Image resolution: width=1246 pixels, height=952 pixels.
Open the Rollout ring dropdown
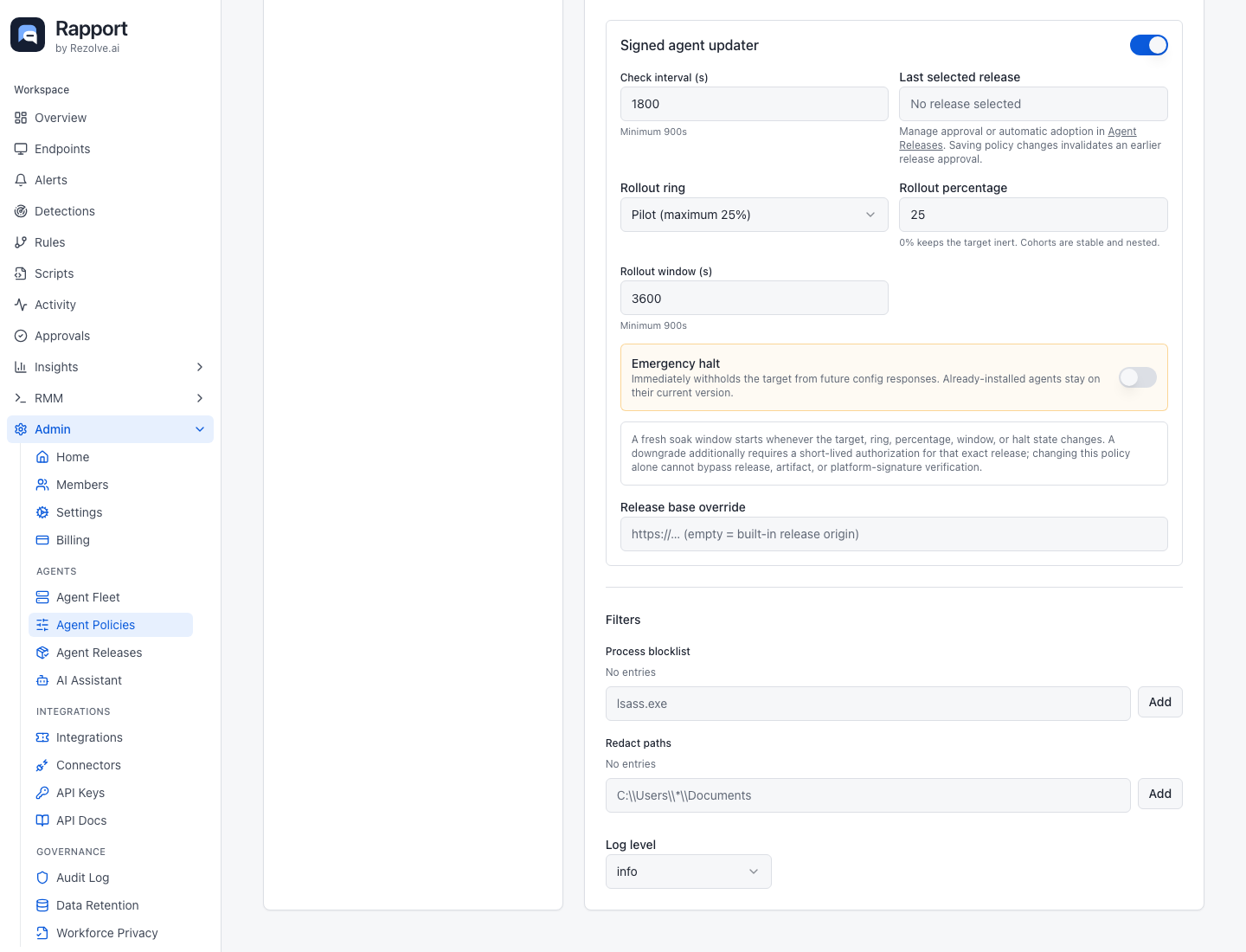tap(755, 215)
